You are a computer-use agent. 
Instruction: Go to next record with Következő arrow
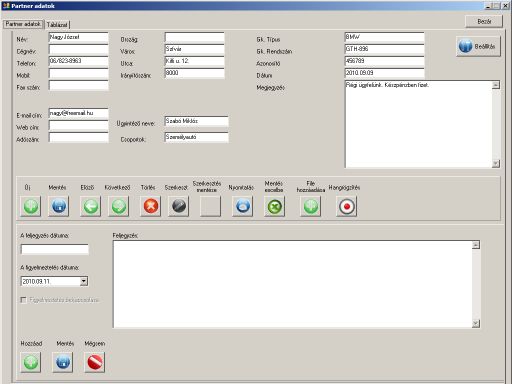coord(119,206)
